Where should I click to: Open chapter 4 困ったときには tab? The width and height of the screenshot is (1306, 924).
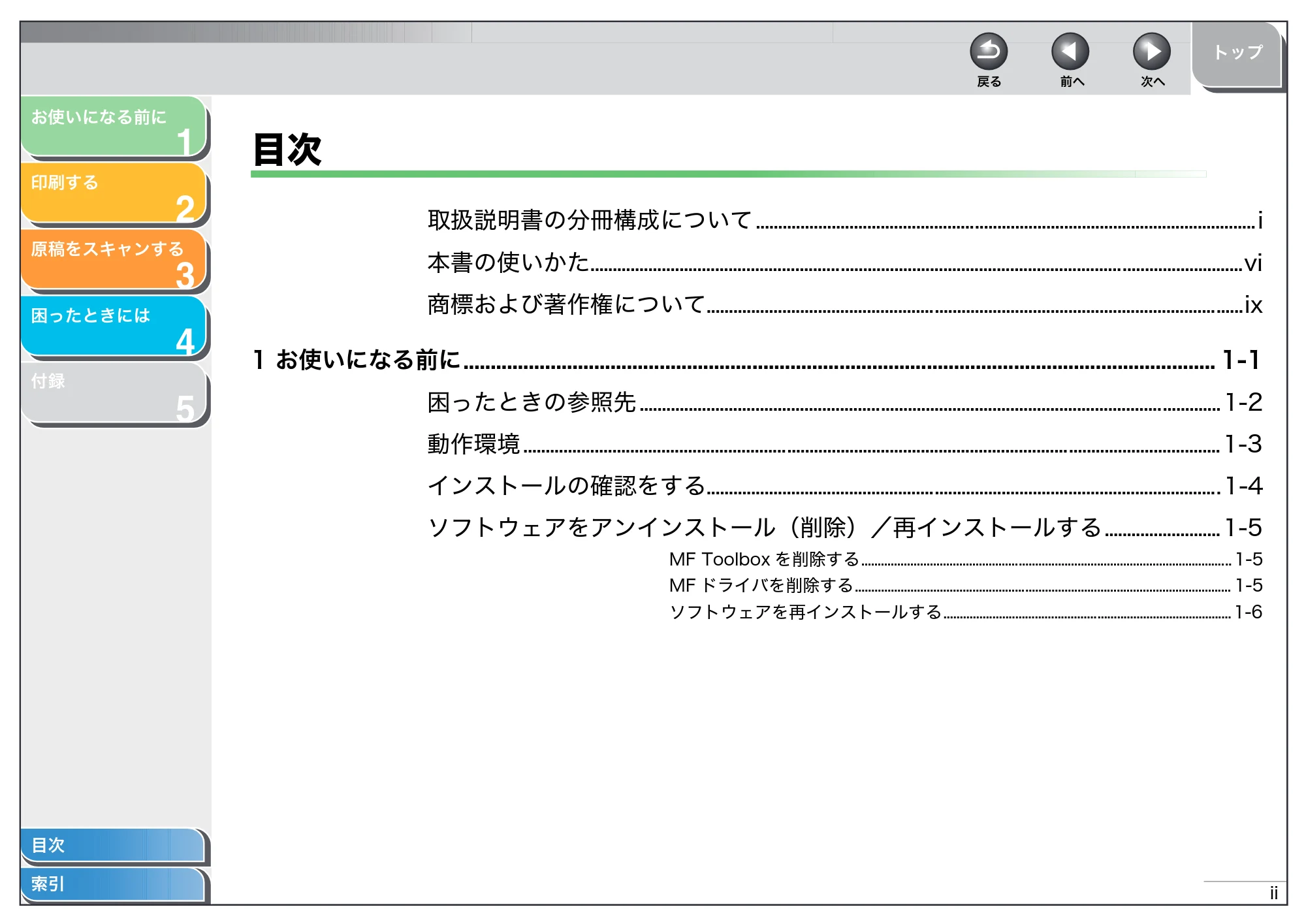(114, 326)
